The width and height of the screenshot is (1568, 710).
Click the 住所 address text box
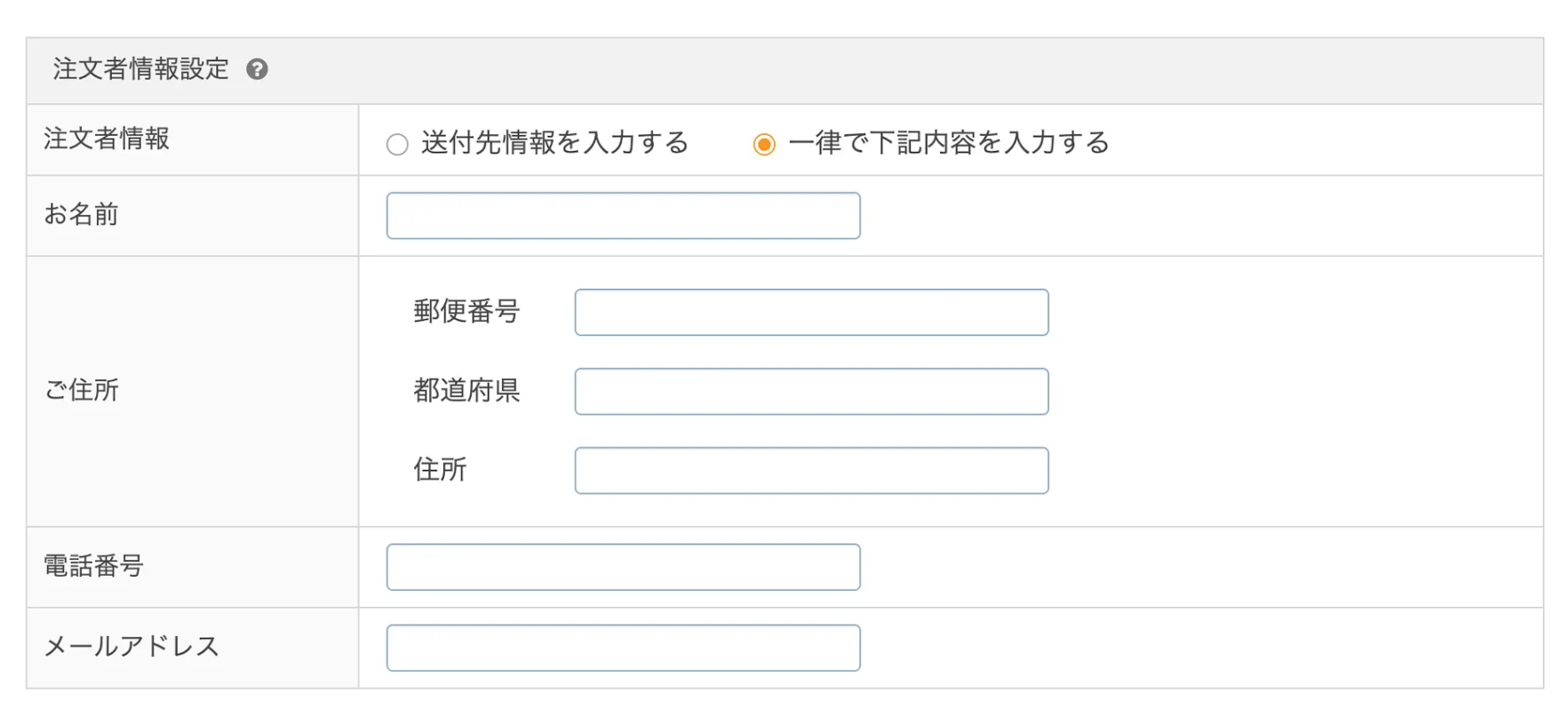tap(811, 471)
